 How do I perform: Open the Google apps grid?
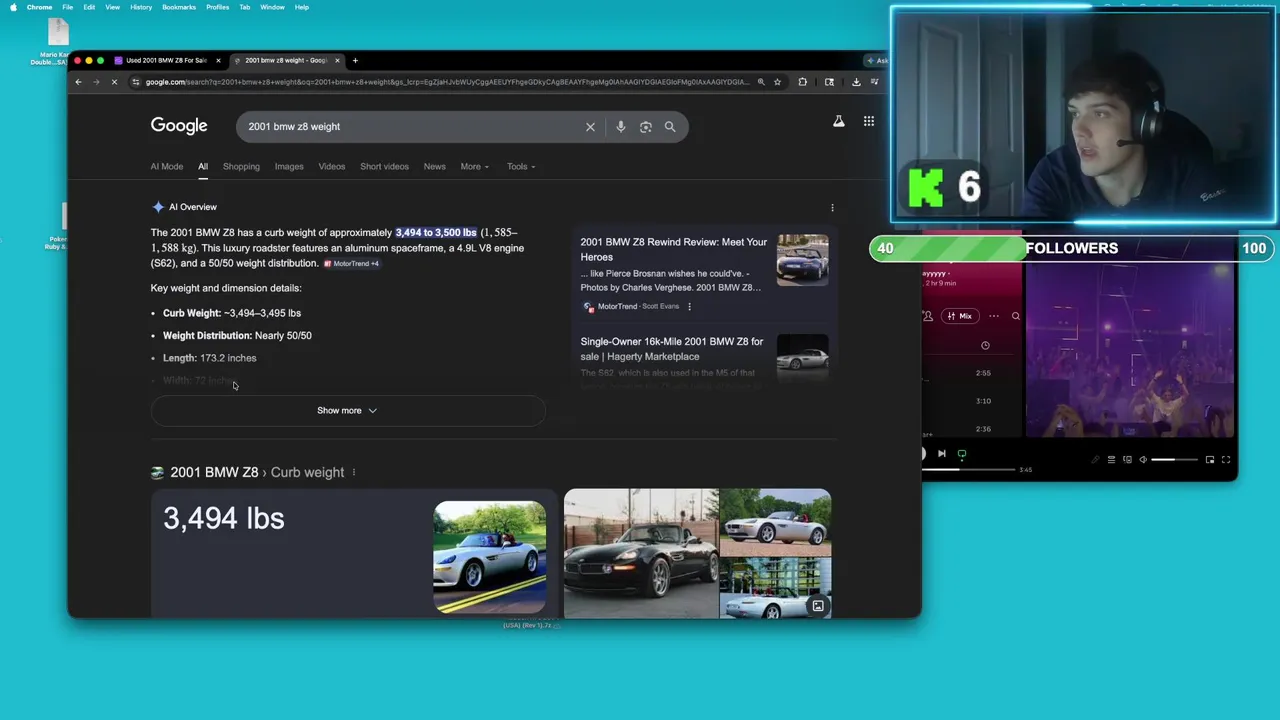(869, 122)
